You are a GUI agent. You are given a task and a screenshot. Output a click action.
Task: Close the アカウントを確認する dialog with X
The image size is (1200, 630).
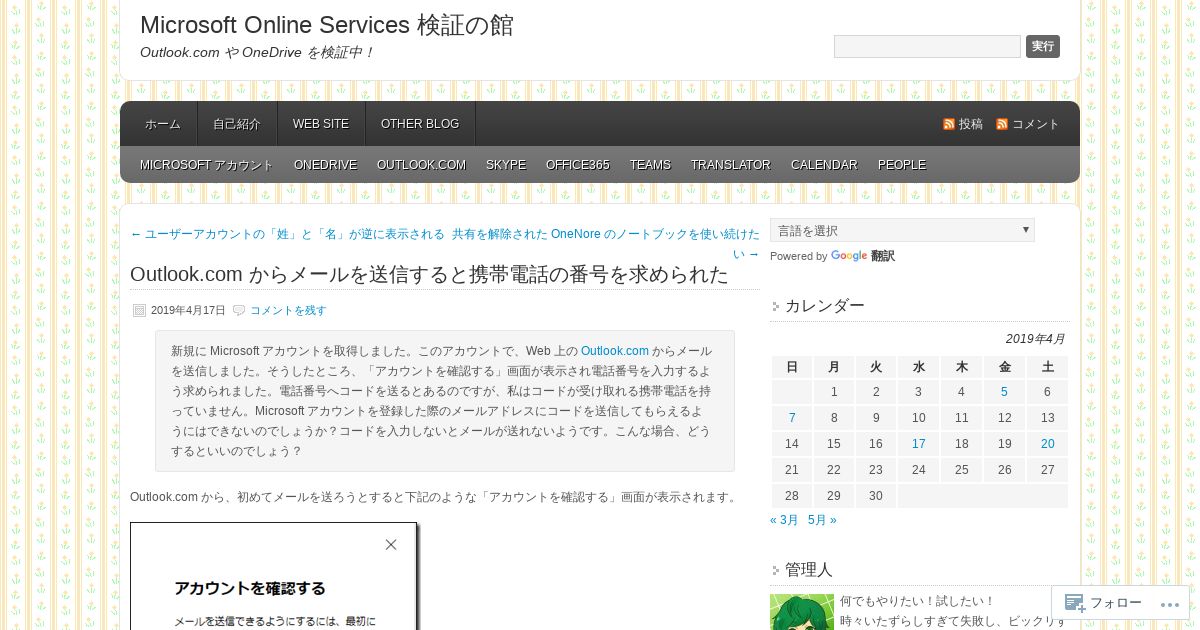[x=391, y=545]
